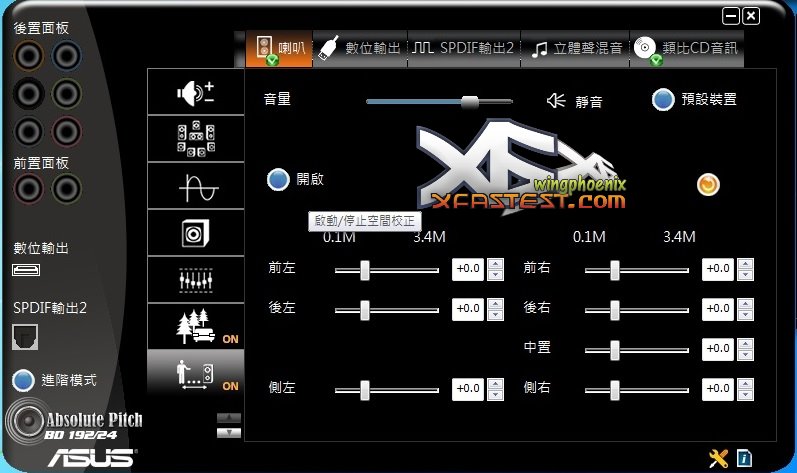Open the environment effects page with trees icon

(196, 327)
